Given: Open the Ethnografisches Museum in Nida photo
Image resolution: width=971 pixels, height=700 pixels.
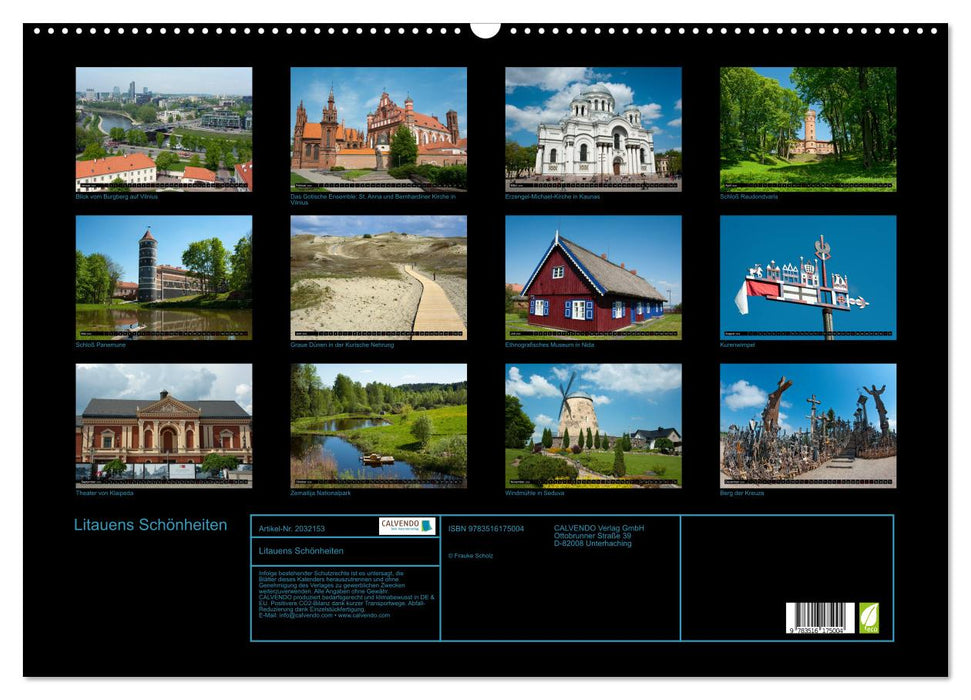Looking at the screenshot, I should coord(593,277).
